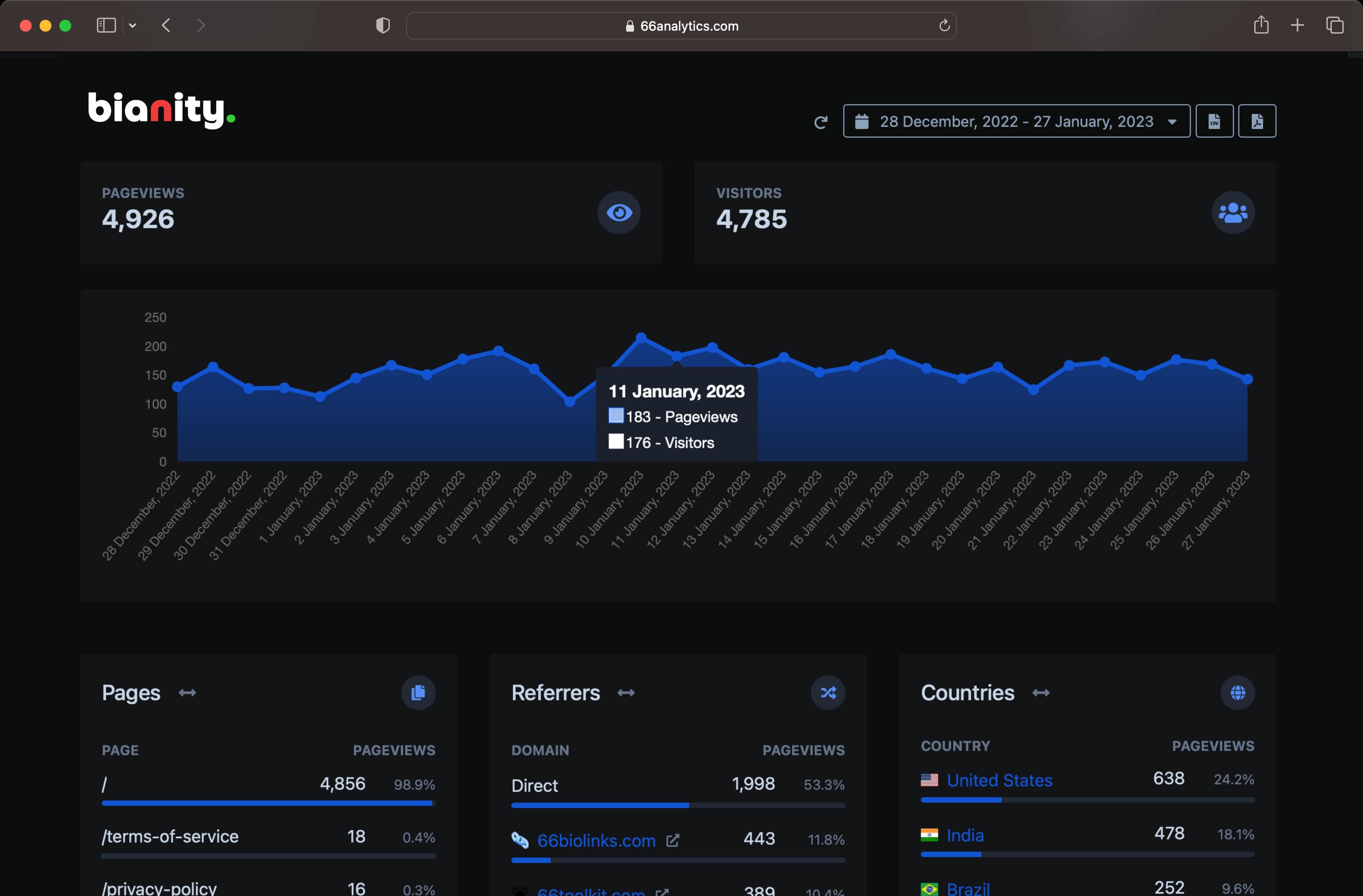The image size is (1363, 896).
Task: Expand the Countries section arrows icon
Action: [1041, 693]
